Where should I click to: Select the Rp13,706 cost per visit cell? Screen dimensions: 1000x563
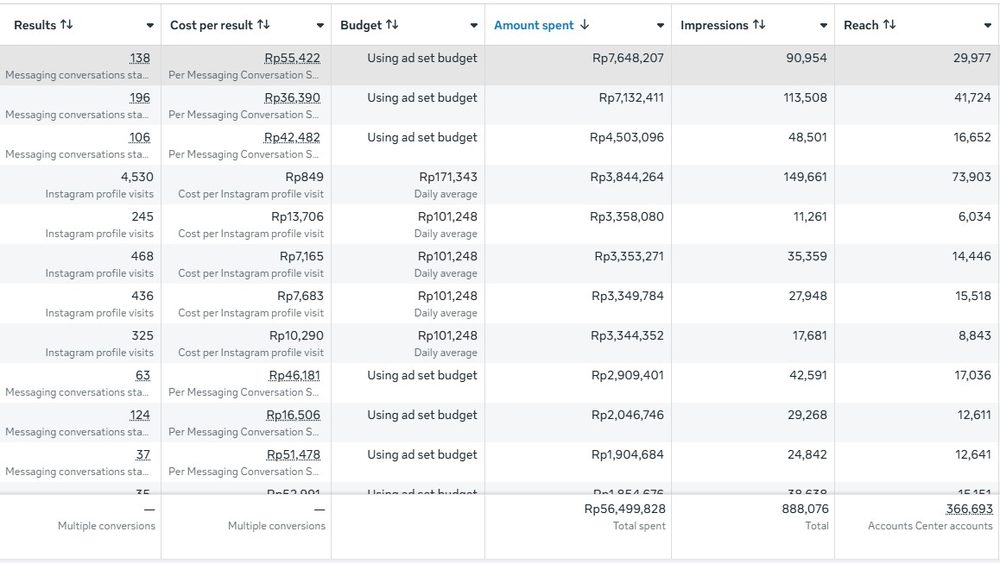(x=246, y=224)
